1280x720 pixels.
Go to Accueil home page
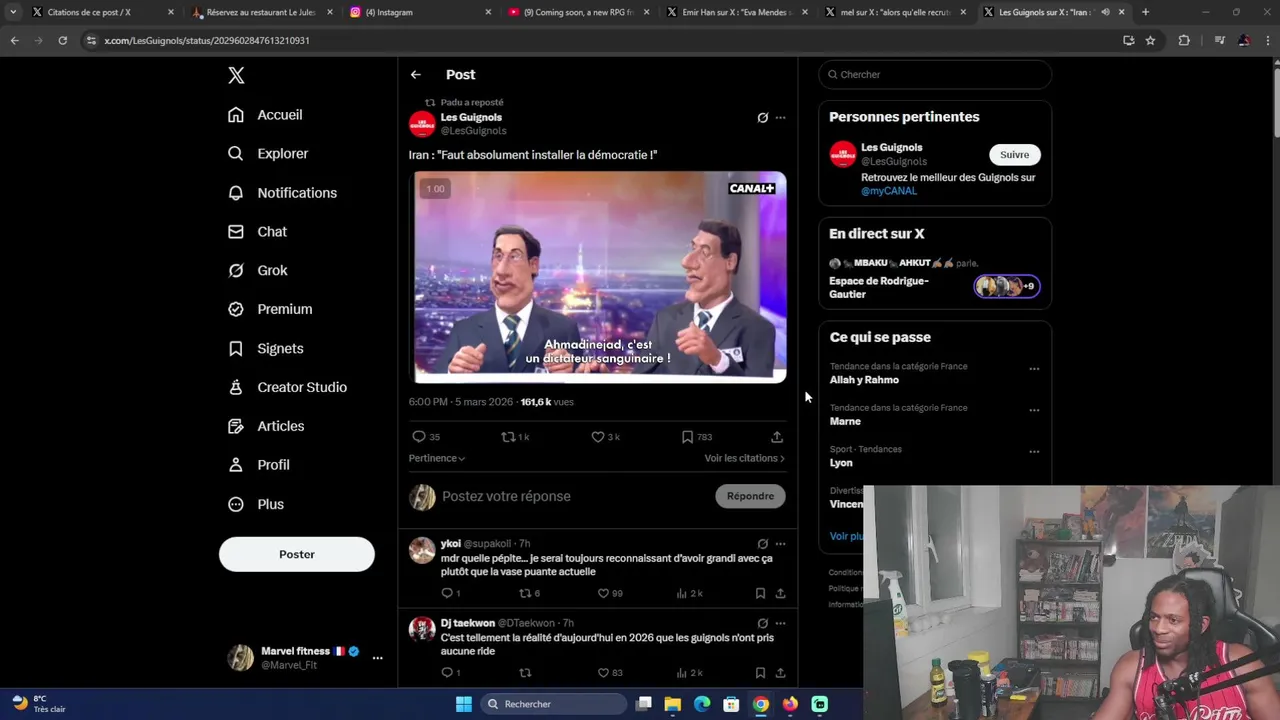(265, 115)
